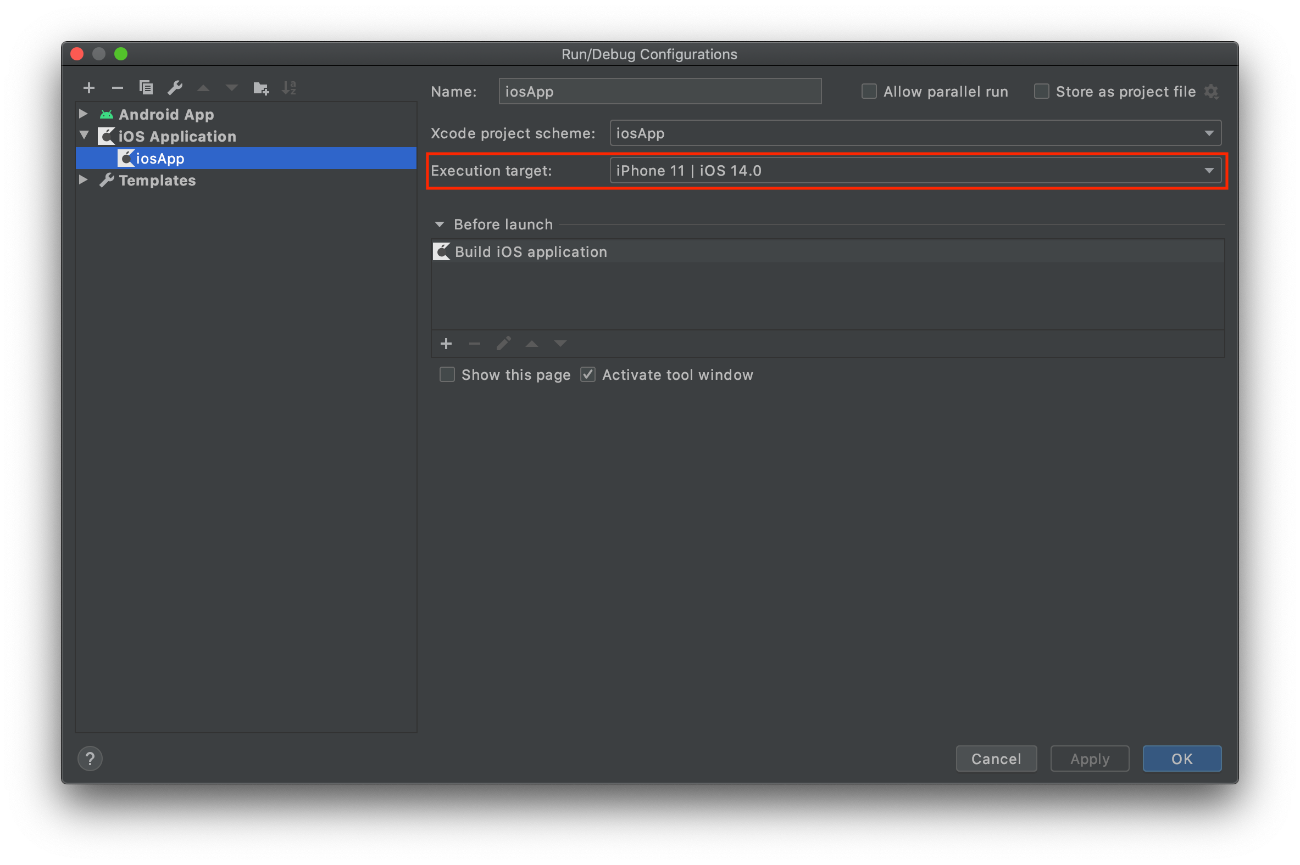Click the iOS Application category icon

[x=107, y=137]
